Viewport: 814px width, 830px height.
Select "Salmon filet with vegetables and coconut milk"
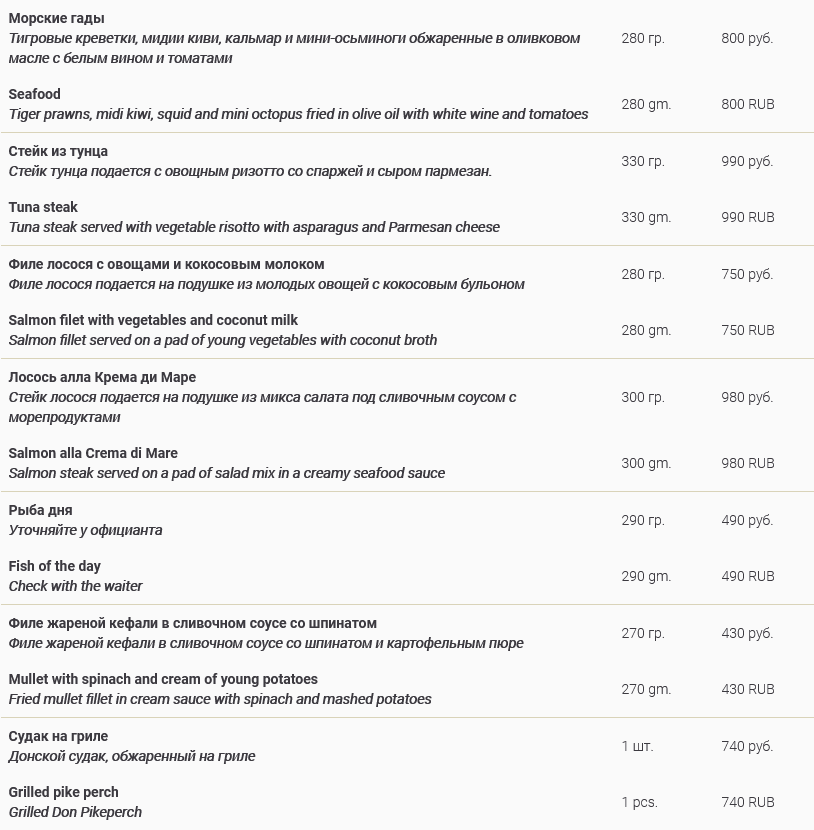tap(153, 320)
